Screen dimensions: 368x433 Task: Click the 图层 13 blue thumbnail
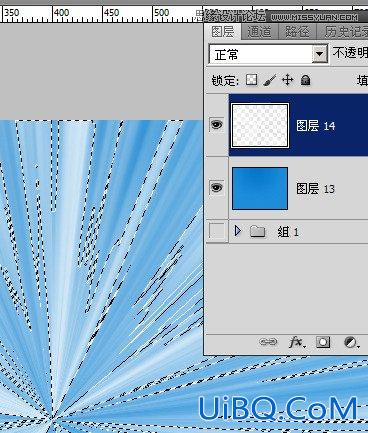[x=260, y=189]
